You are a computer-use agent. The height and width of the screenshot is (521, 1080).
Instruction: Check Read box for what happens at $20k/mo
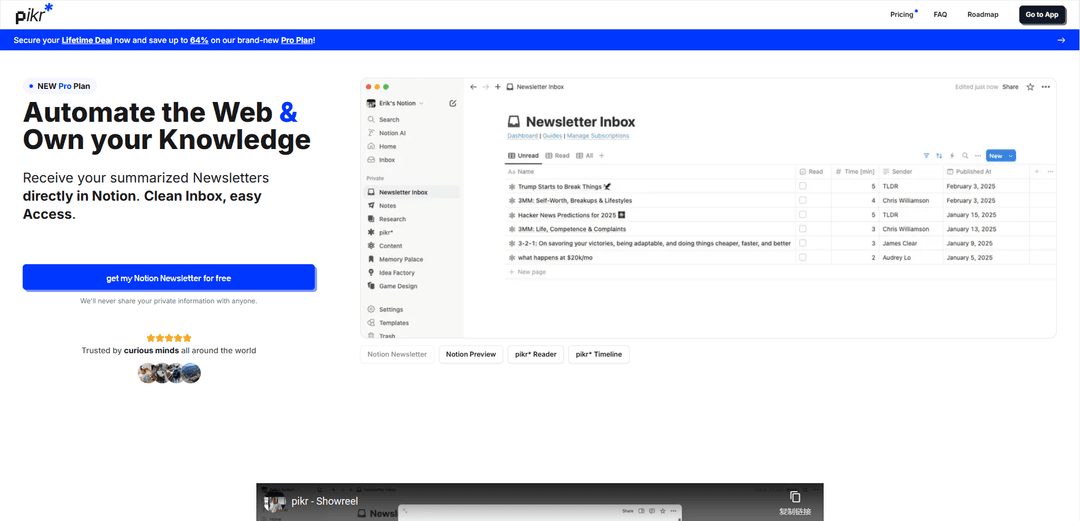802,258
